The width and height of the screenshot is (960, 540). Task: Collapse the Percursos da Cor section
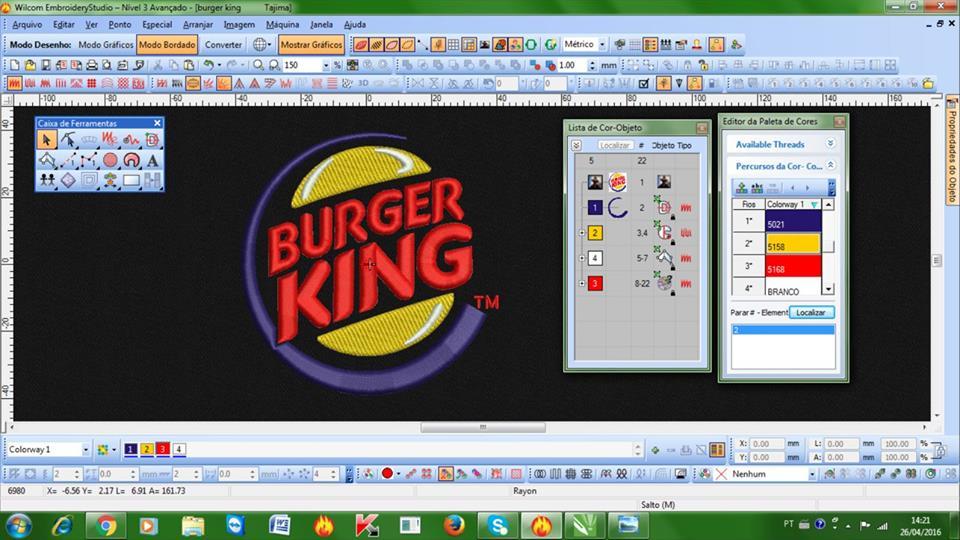[830, 165]
